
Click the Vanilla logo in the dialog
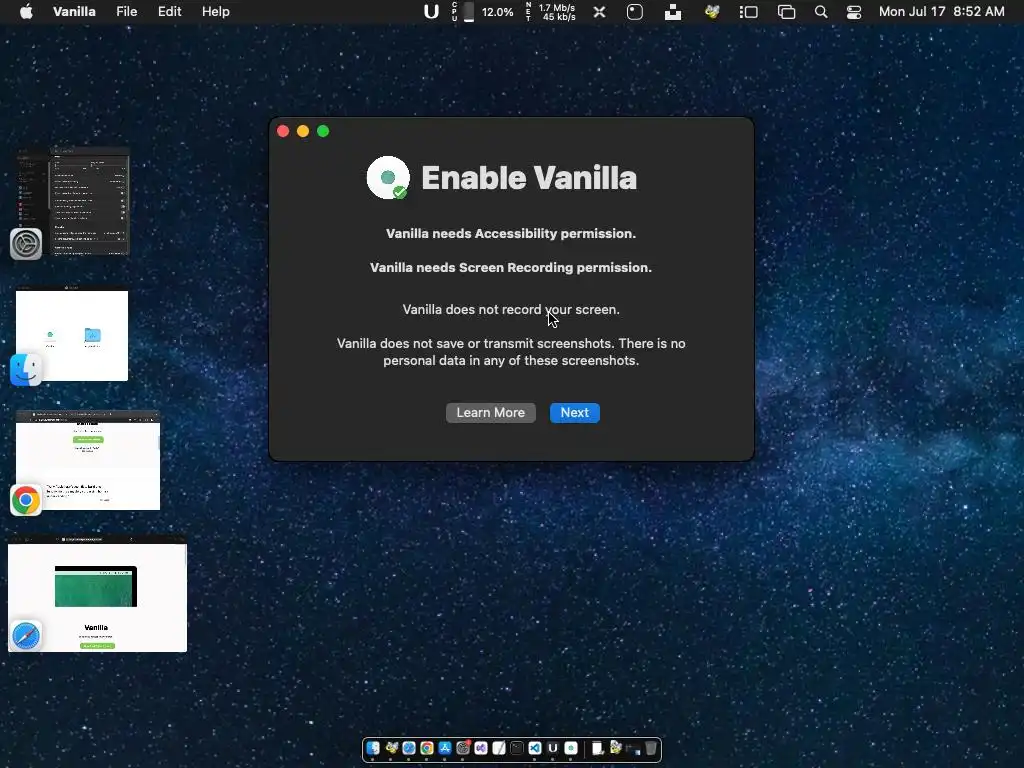pos(388,178)
